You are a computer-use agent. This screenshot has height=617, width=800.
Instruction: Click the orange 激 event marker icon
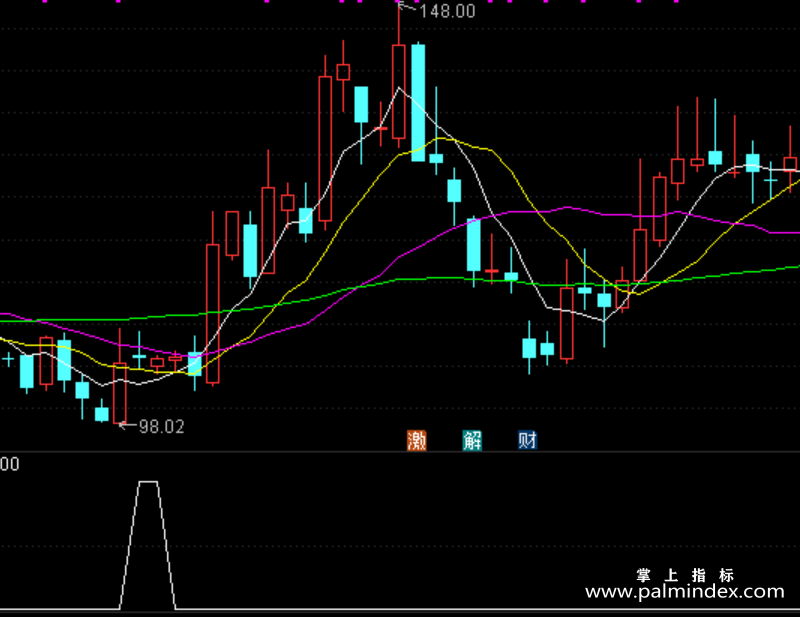(416, 440)
